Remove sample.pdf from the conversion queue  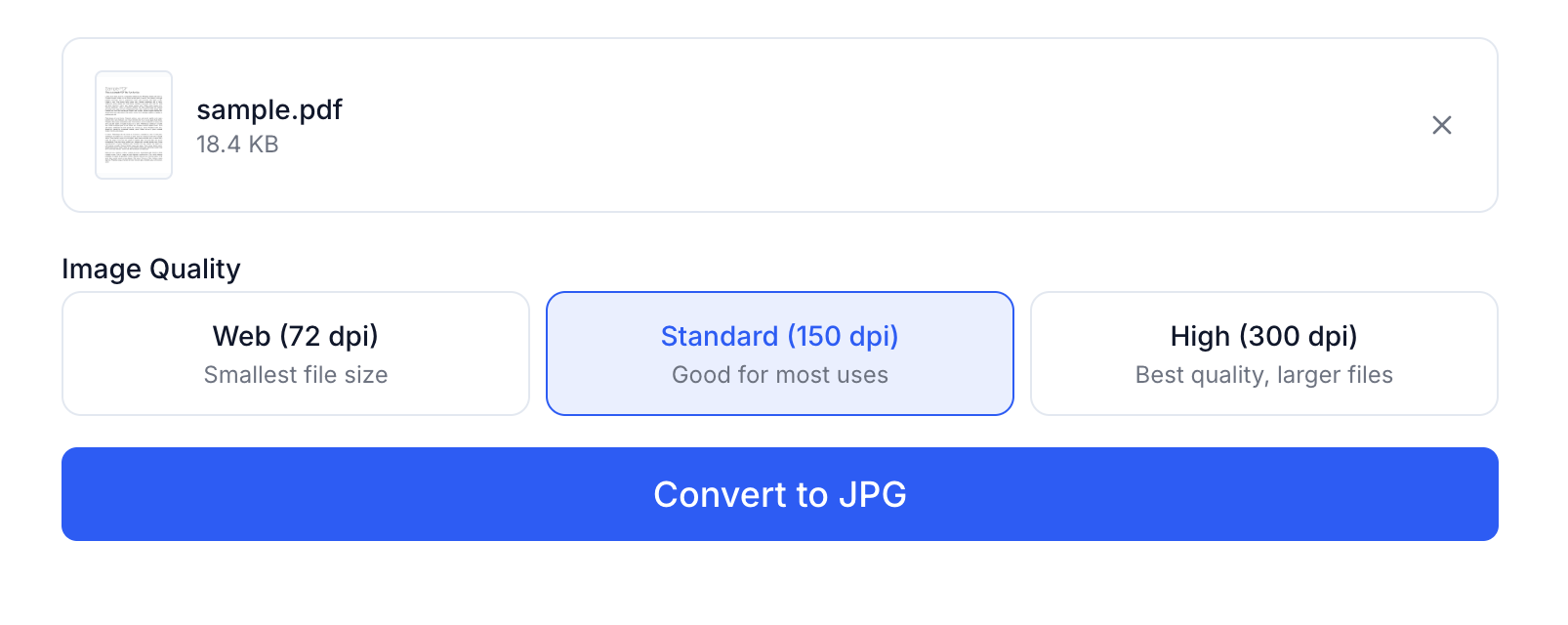click(1441, 125)
